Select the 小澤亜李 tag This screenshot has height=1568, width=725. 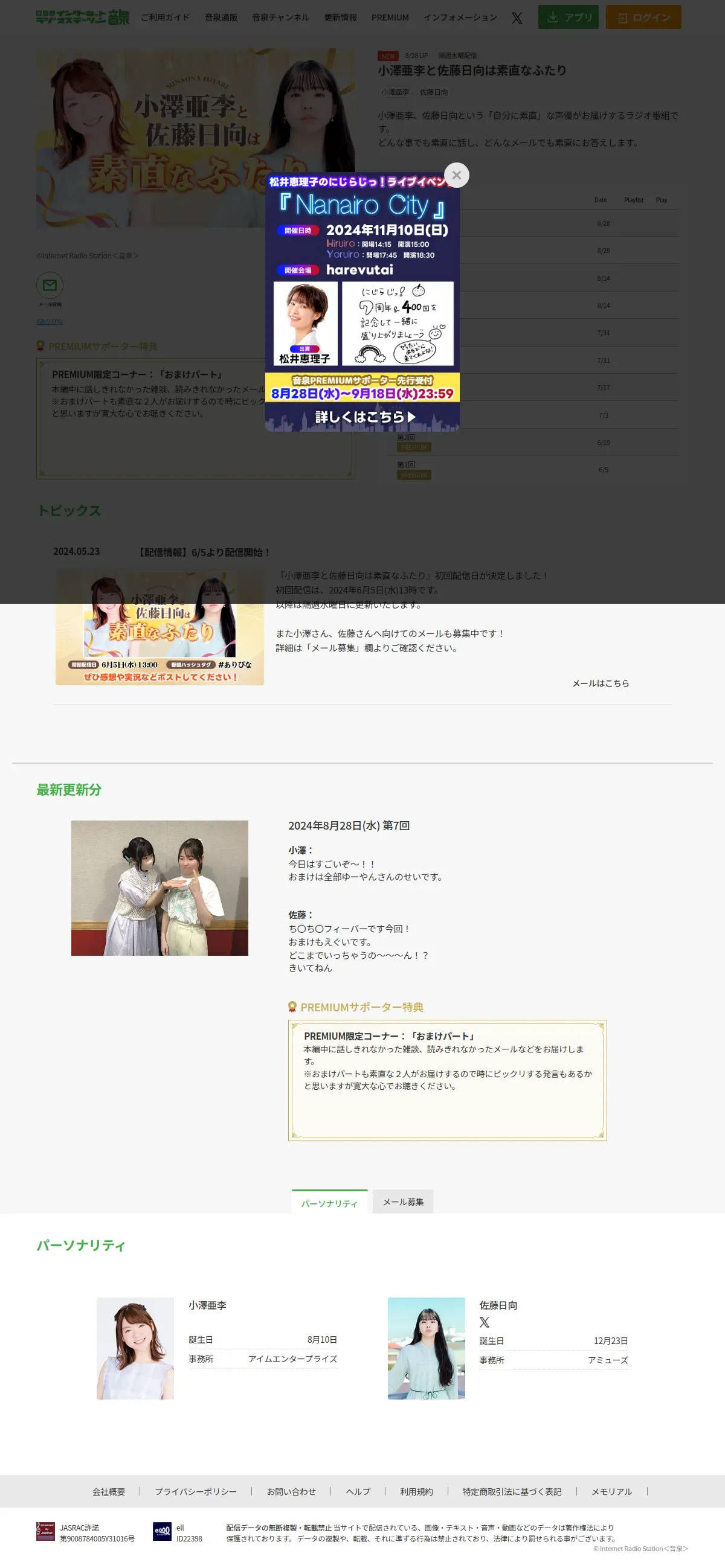click(x=395, y=92)
